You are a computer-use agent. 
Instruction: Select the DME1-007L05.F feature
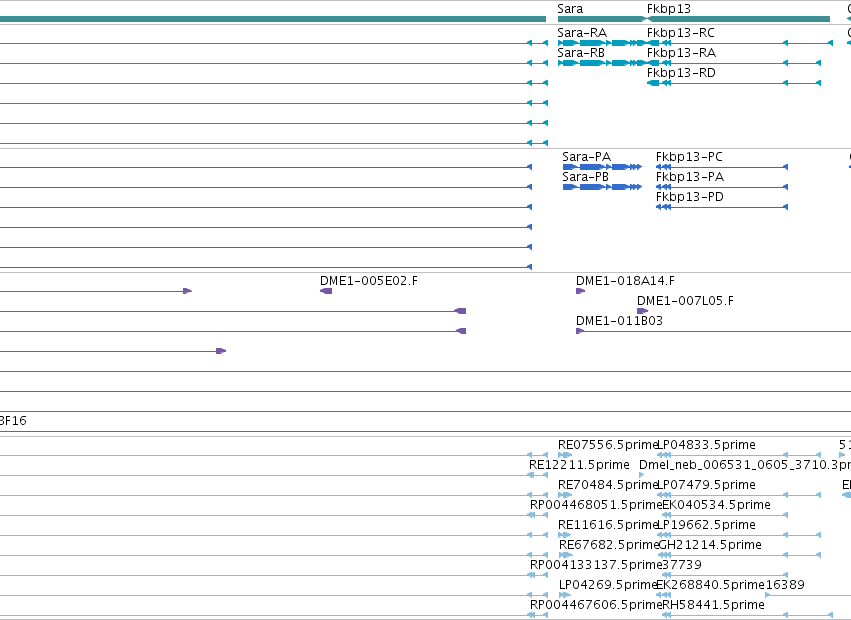(685, 301)
